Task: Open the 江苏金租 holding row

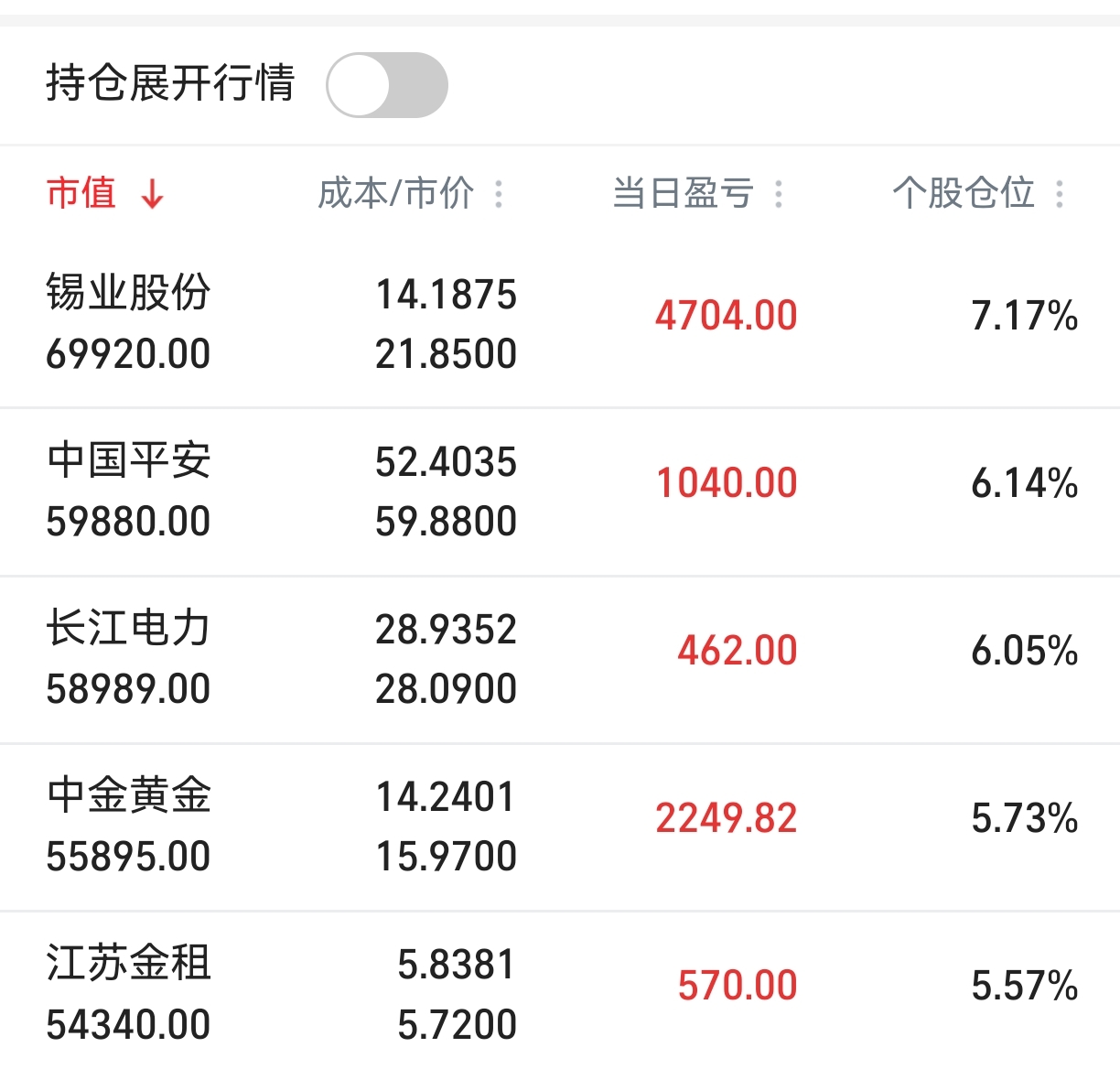Action: pyautogui.click(x=560, y=990)
